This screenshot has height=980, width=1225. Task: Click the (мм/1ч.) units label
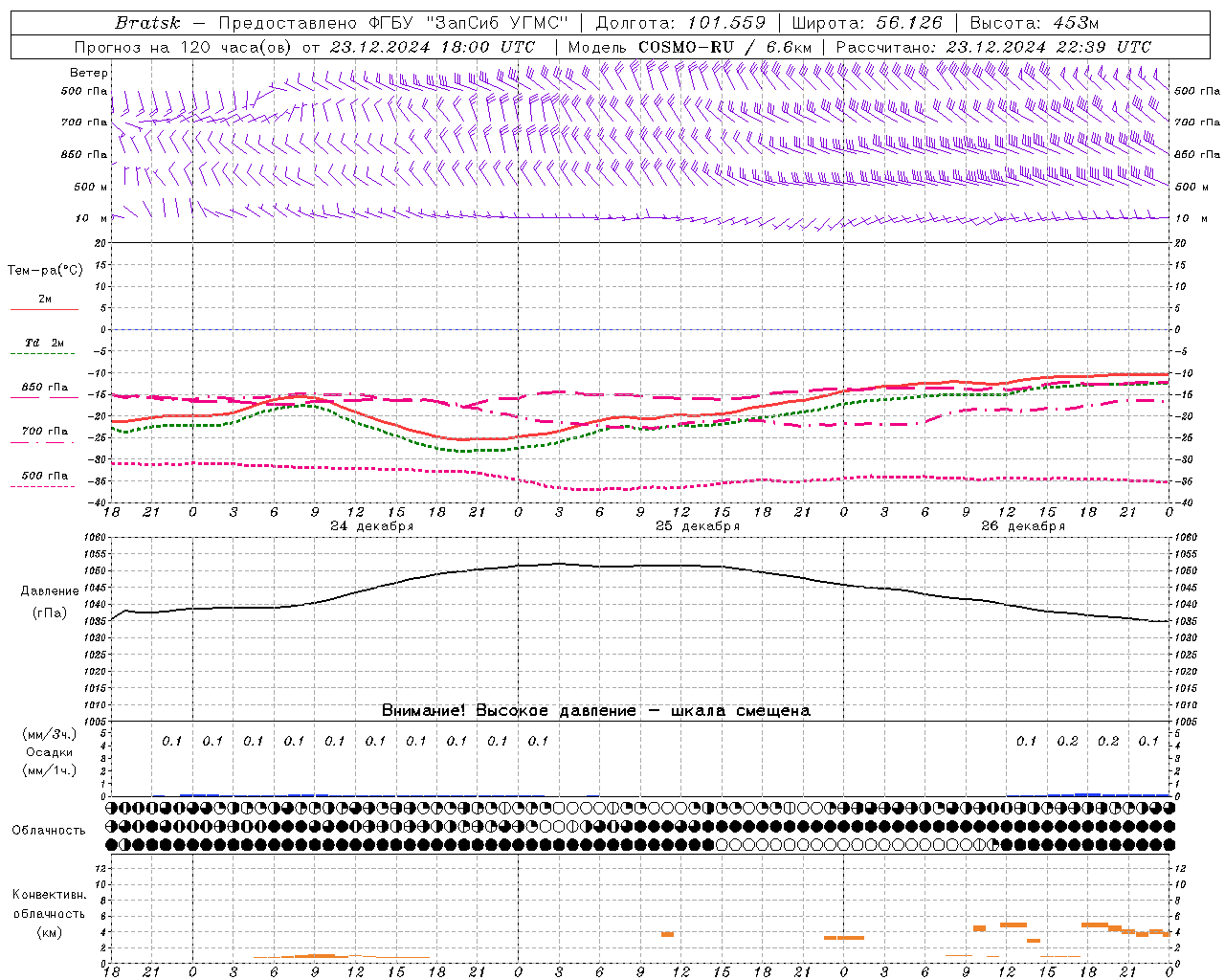50,770
